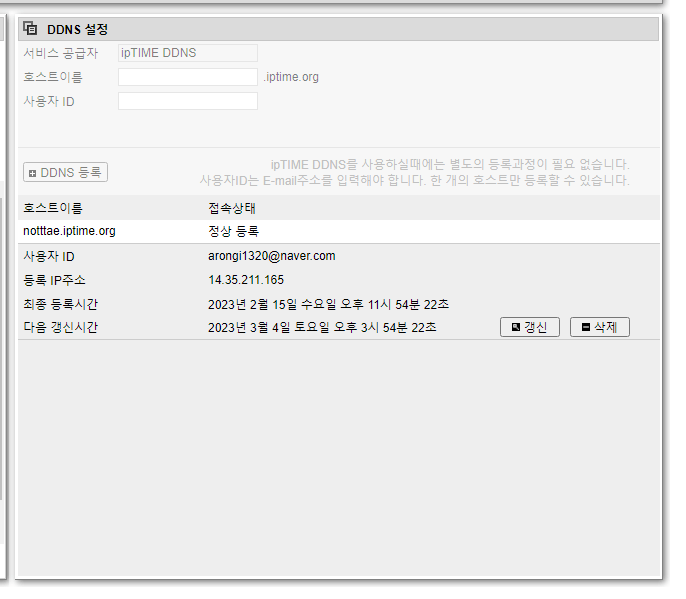Click the DDNS 설정 panel icon
This screenshot has height=599, width=686.
pos(30,28)
